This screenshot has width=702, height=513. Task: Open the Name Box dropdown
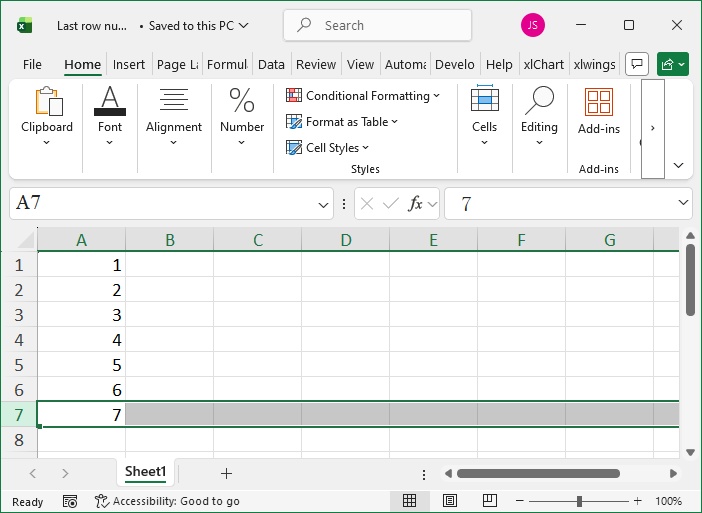tap(323, 205)
